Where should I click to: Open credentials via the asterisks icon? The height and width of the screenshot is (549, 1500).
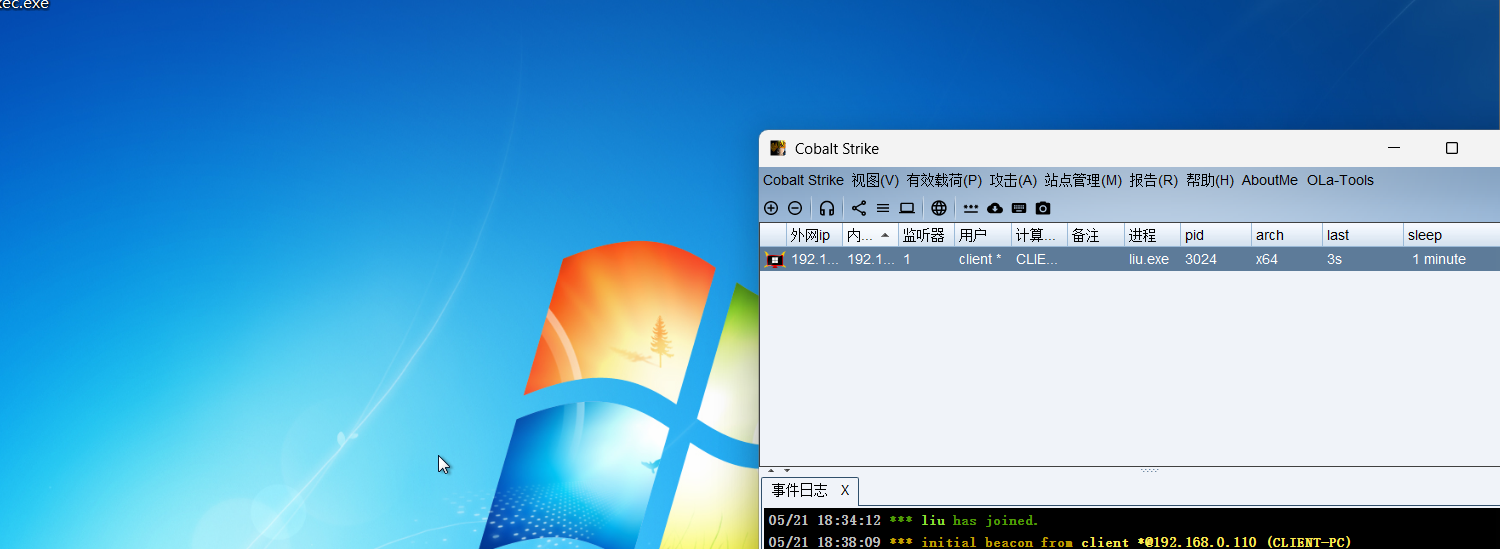coord(971,208)
